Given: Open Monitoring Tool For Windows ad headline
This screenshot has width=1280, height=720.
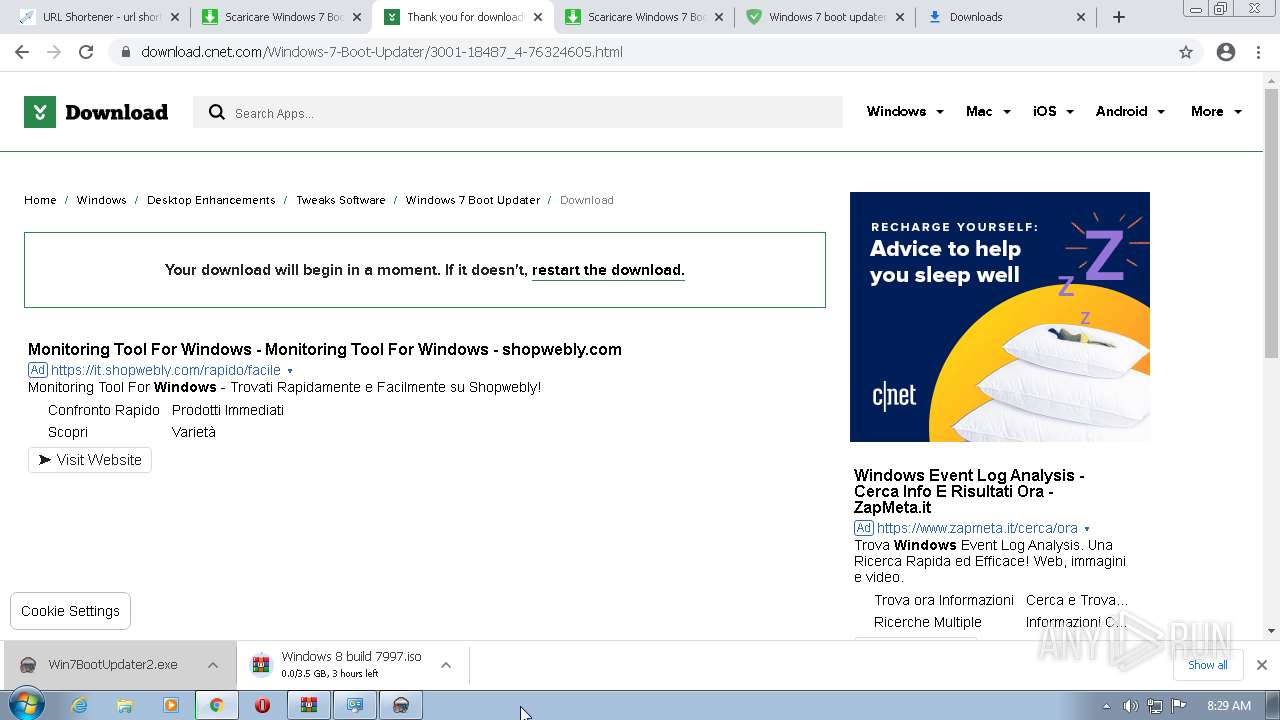Looking at the screenshot, I should coord(325,349).
